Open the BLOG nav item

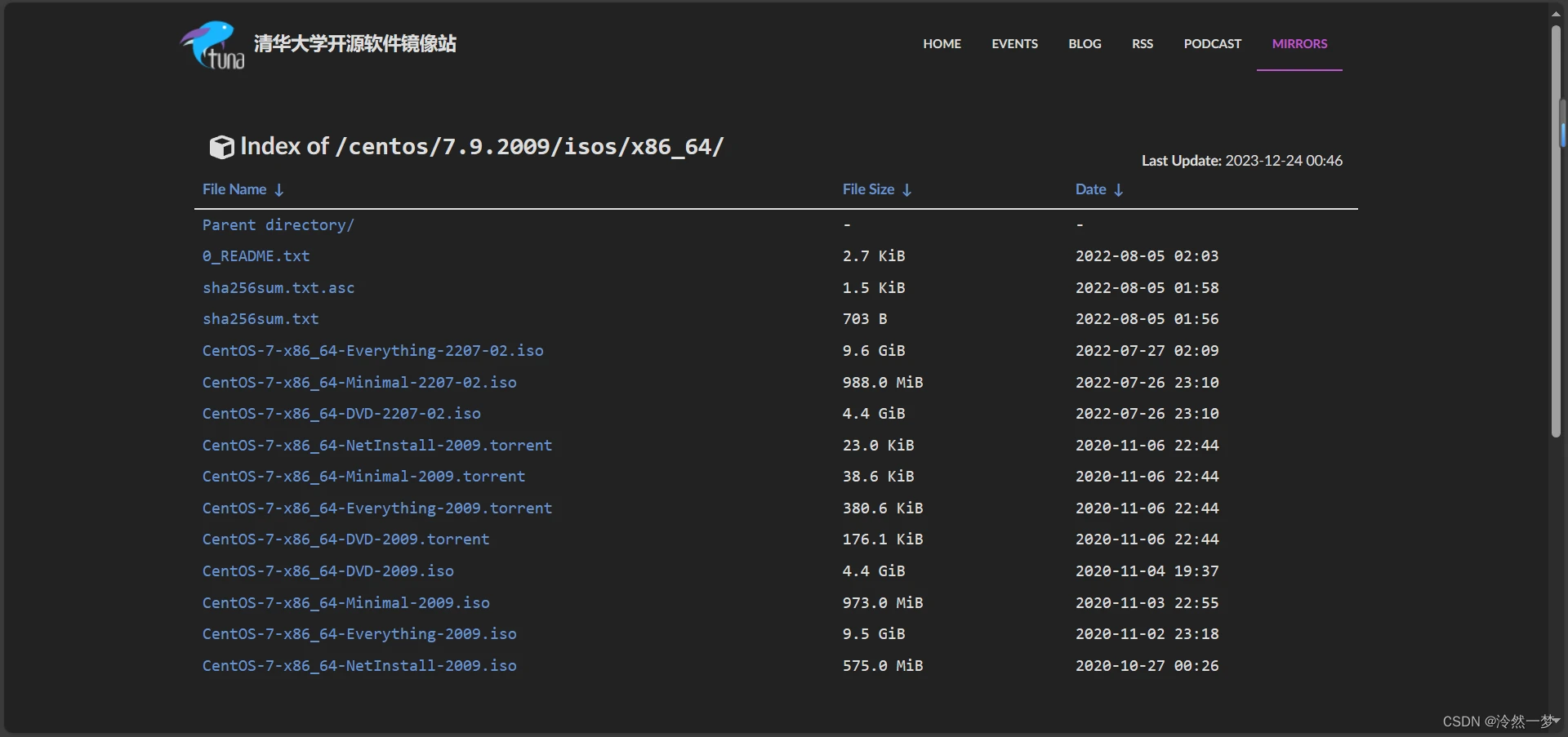click(1085, 44)
